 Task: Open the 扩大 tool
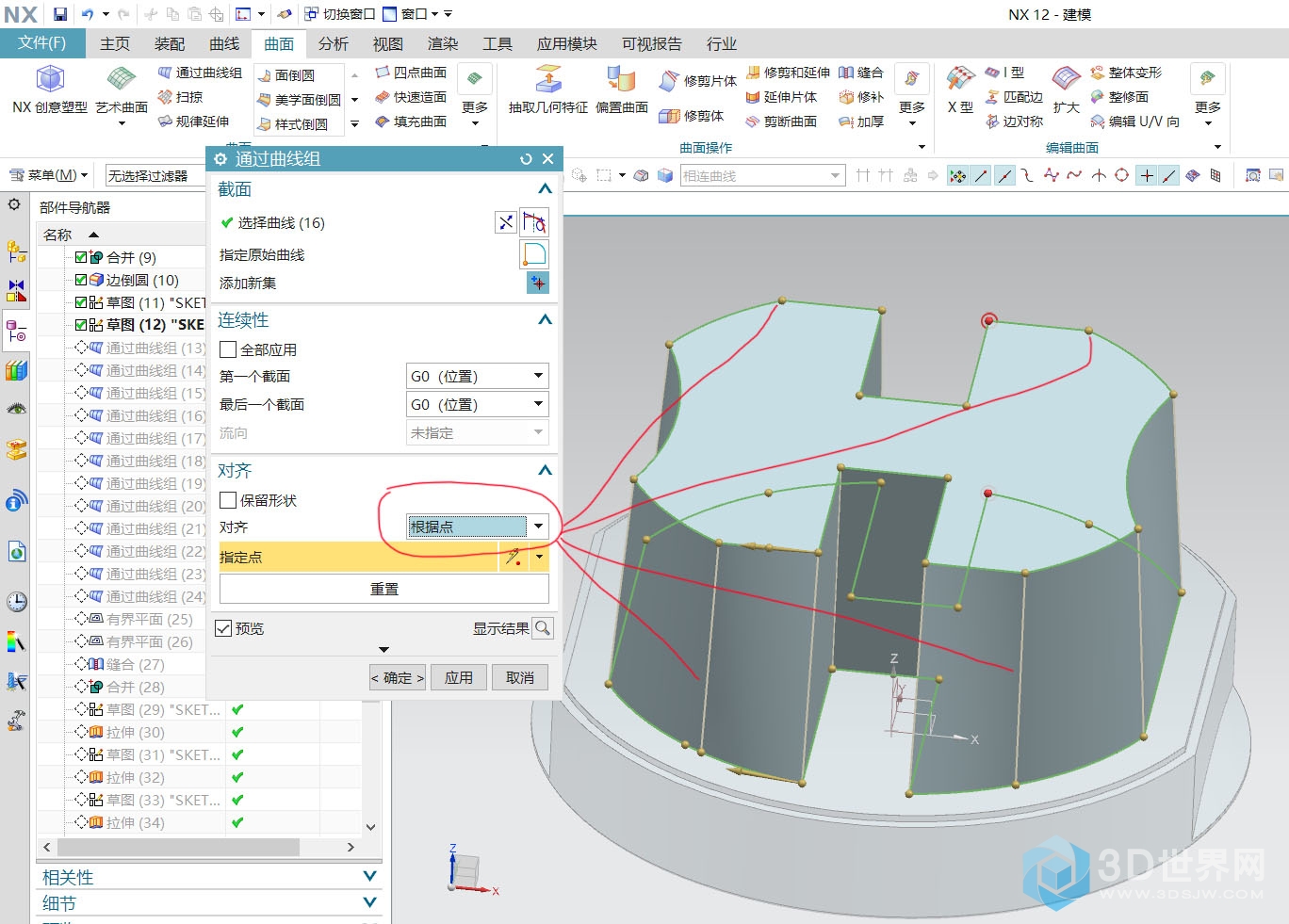pyautogui.click(x=1067, y=90)
